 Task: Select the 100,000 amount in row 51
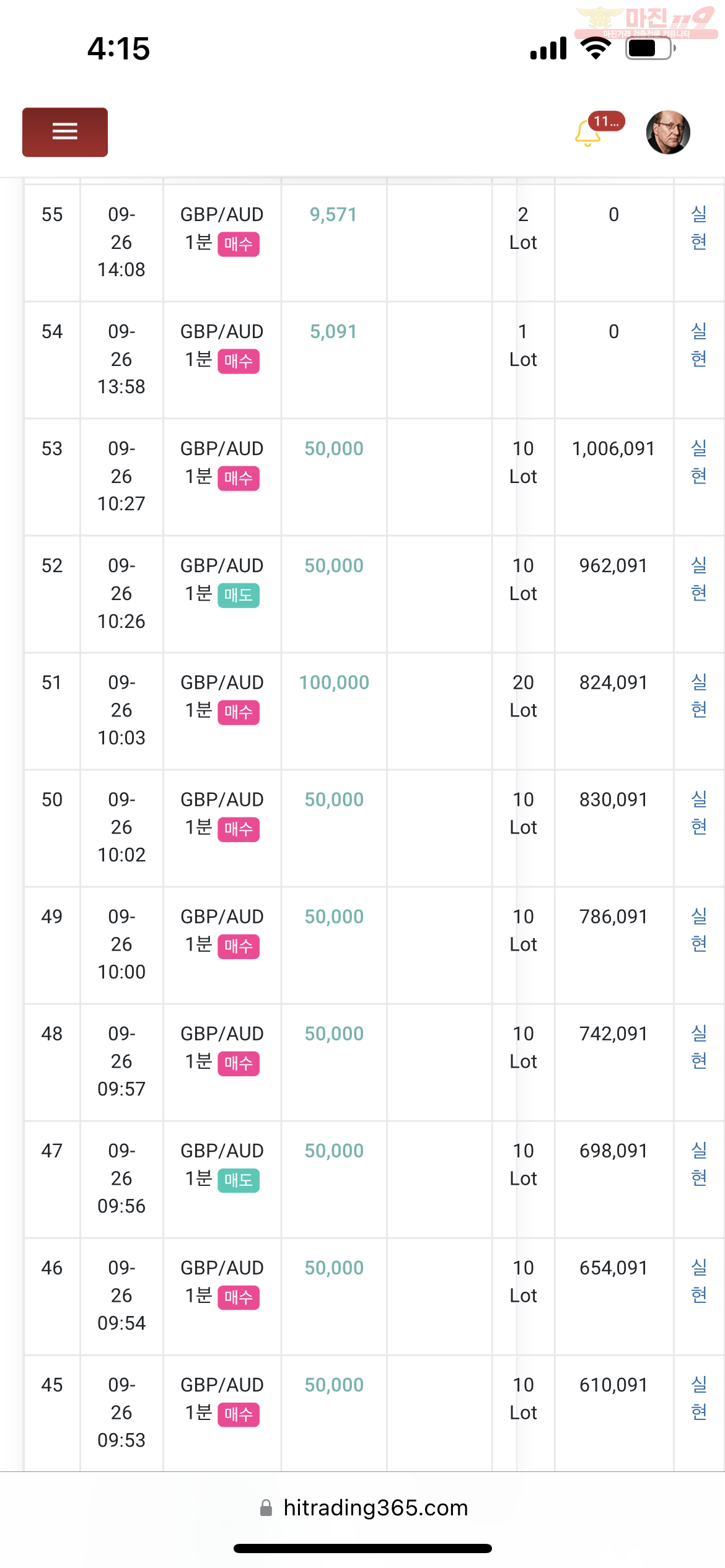pyautogui.click(x=334, y=682)
